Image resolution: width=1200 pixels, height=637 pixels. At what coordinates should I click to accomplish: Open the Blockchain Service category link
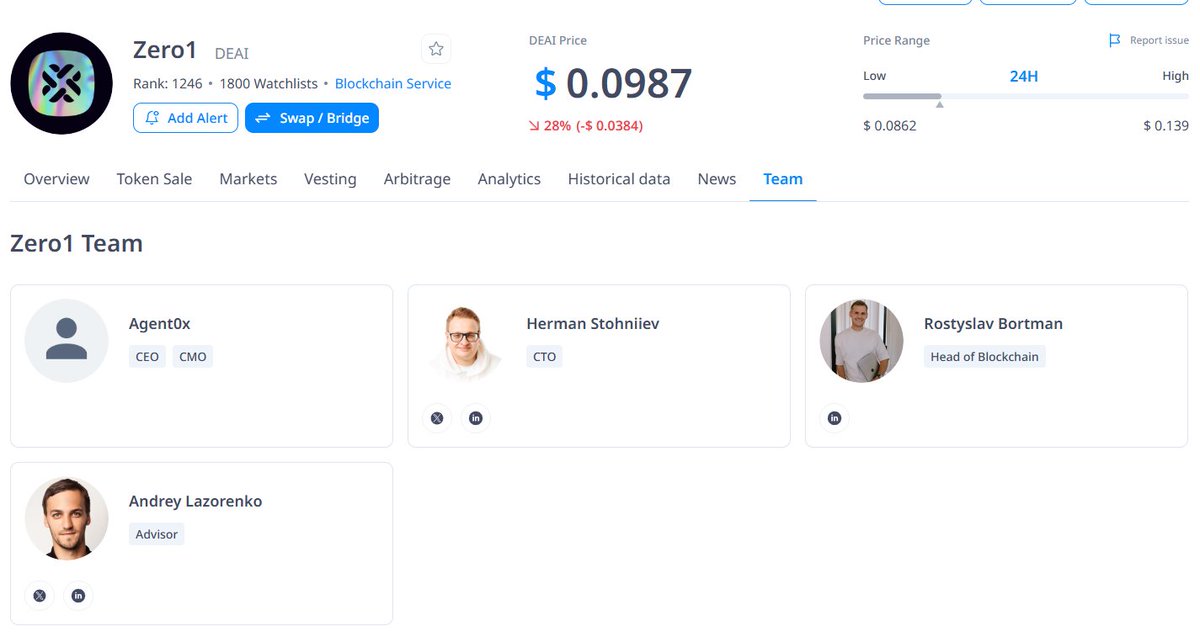(x=393, y=84)
